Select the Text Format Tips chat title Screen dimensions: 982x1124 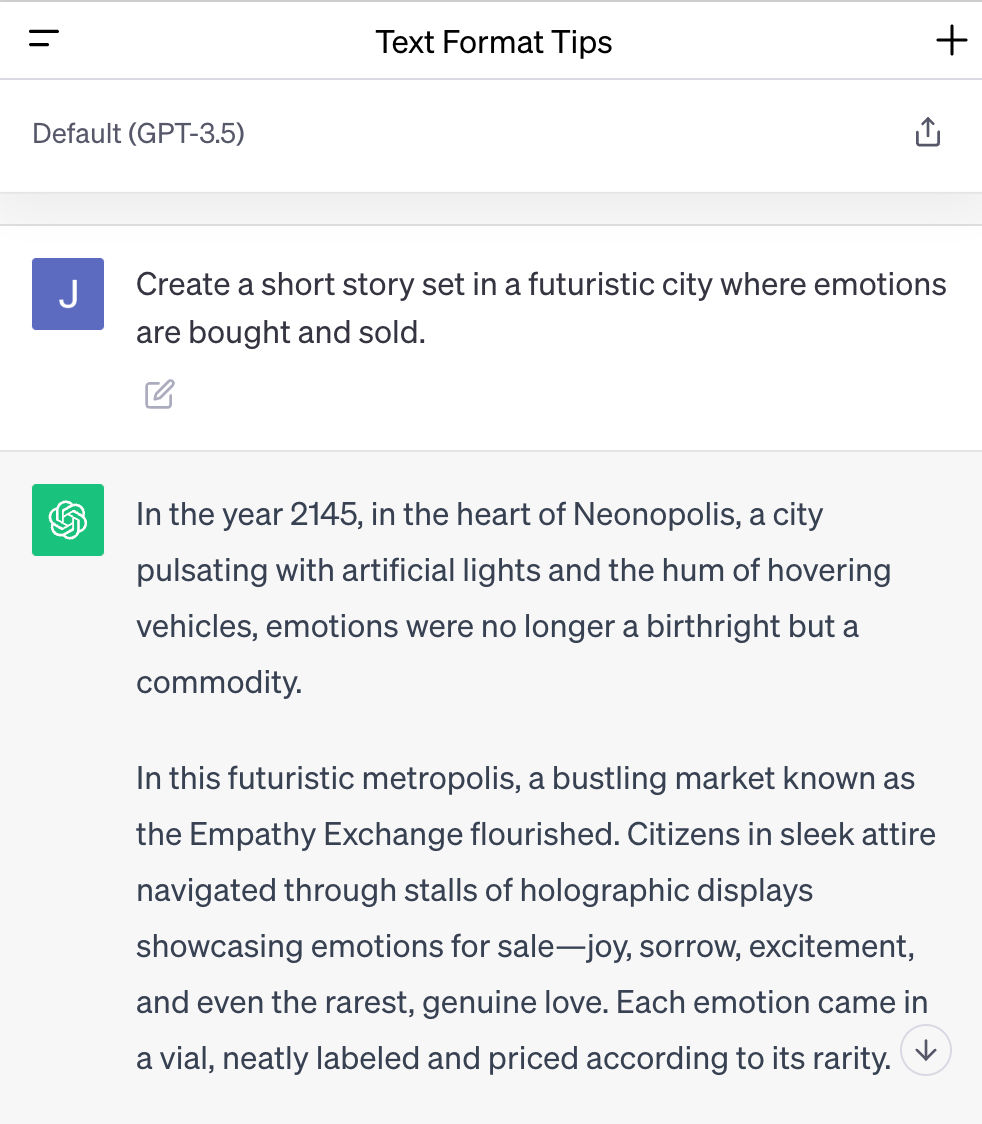click(x=494, y=42)
